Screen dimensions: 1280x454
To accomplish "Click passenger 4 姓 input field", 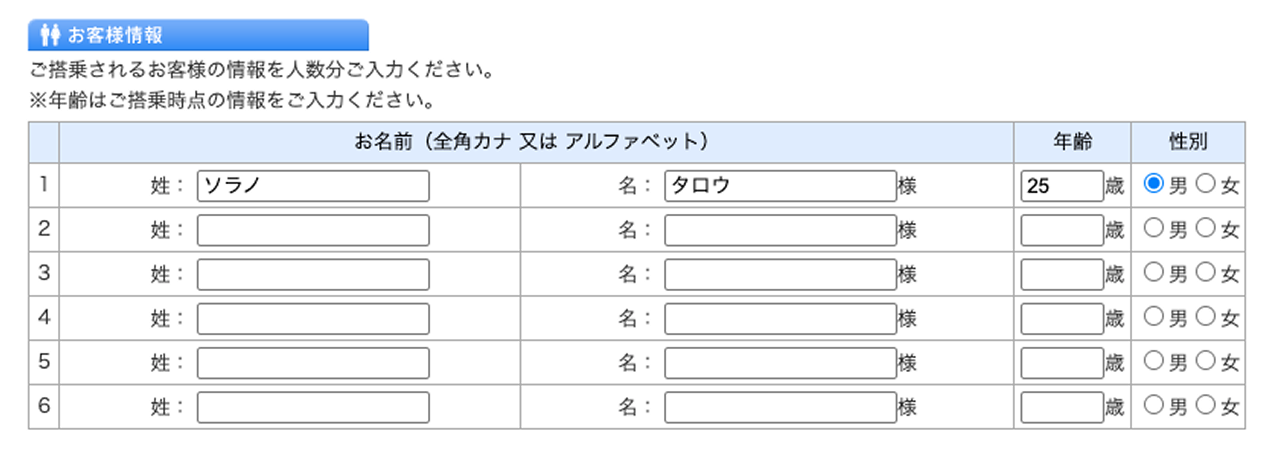I will [313, 319].
